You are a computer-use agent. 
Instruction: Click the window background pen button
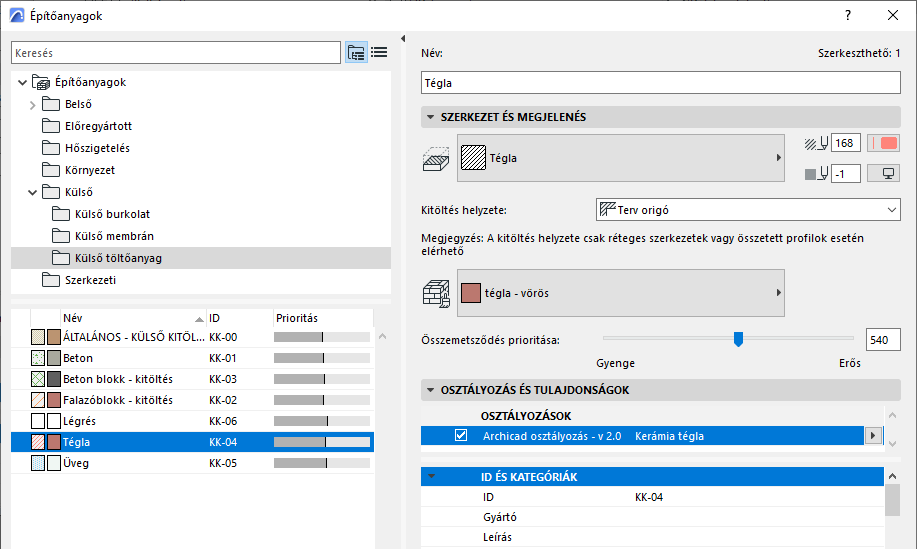883,174
